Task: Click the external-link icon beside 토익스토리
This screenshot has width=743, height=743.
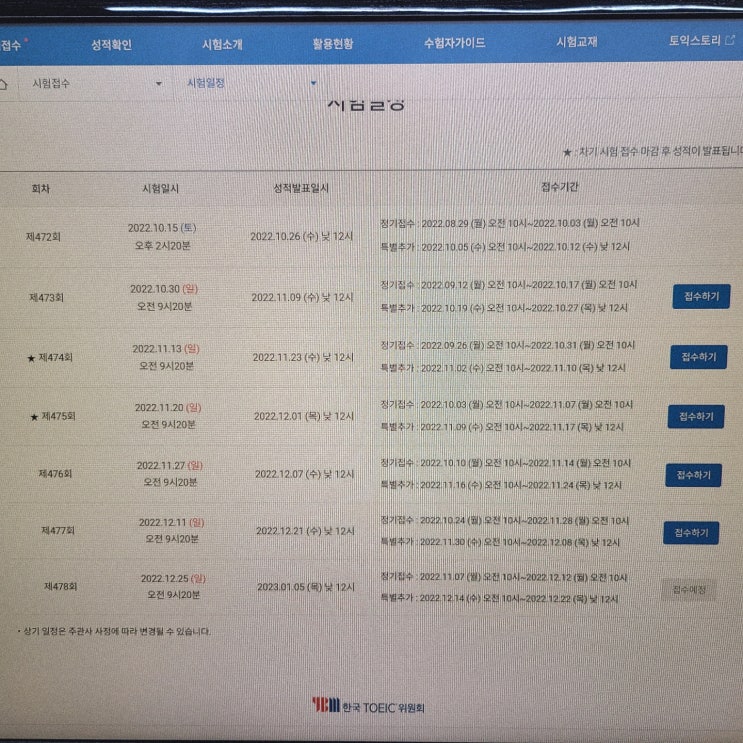Action: [730, 41]
